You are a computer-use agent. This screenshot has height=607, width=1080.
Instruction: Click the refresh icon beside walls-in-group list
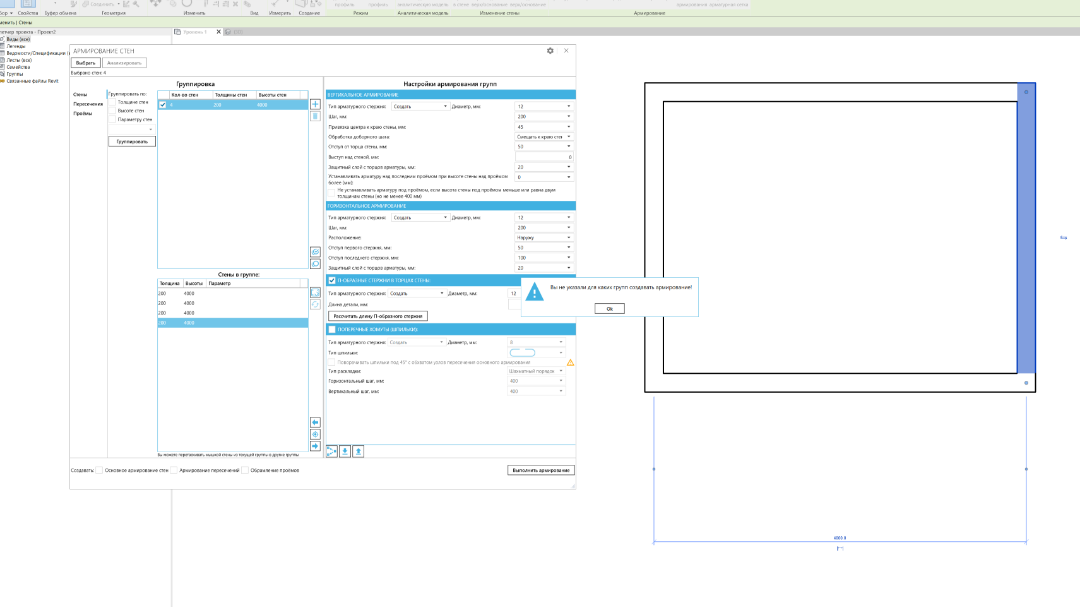coord(315,305)
